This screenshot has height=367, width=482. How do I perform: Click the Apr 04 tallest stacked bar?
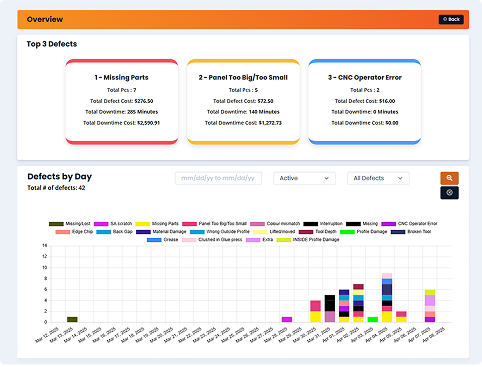click(387, 298)
